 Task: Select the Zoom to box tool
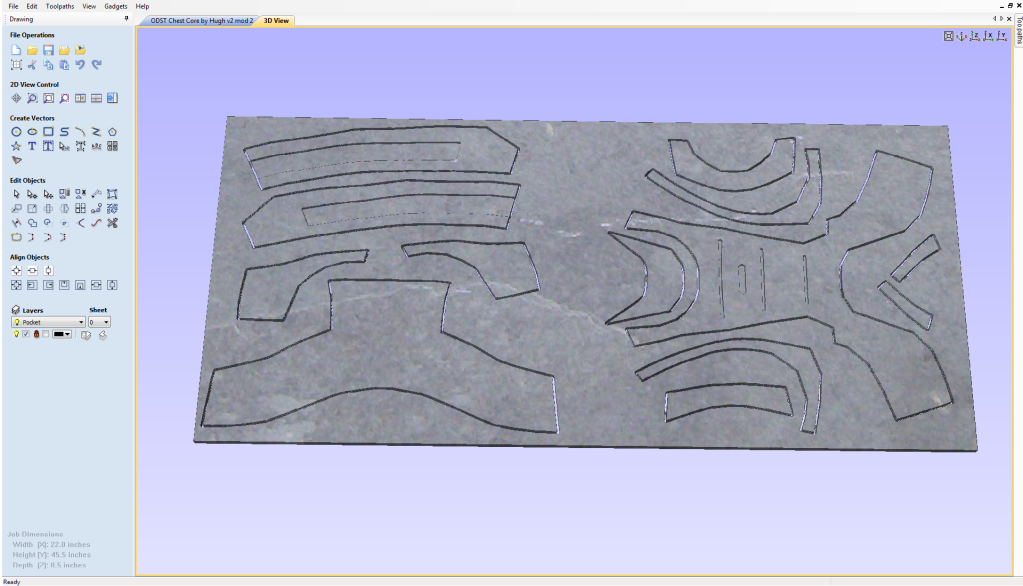(32, 98)
